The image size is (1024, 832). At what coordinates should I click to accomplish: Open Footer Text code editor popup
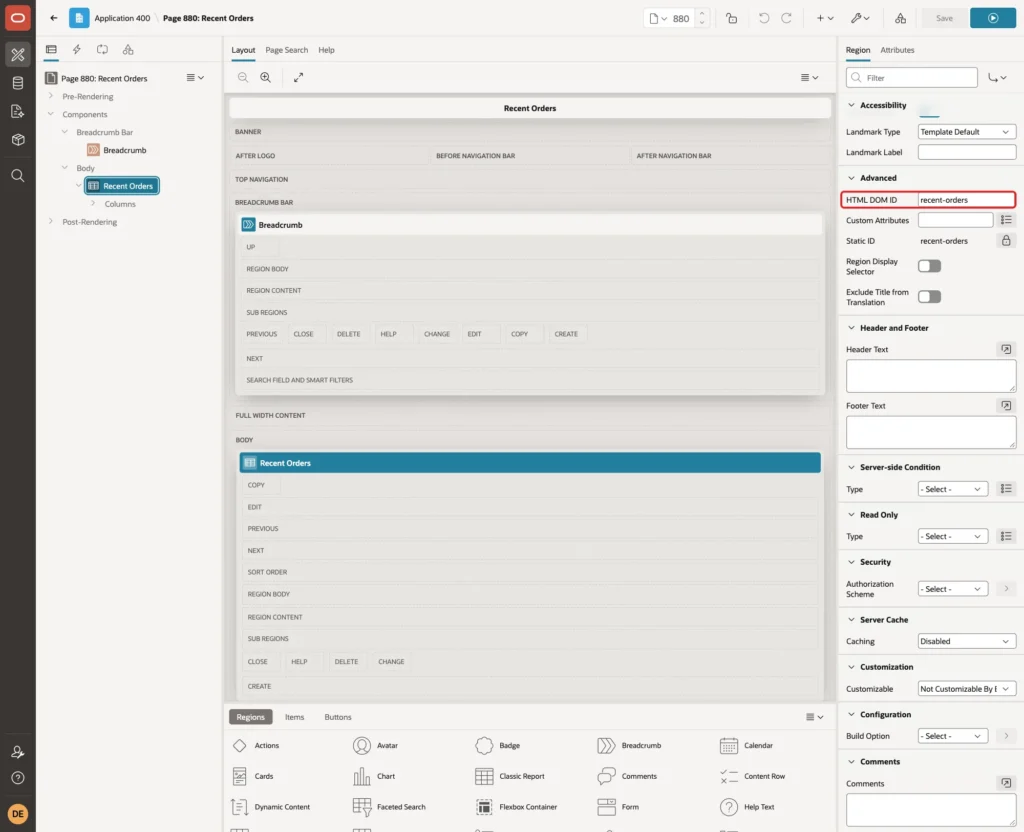tap(1006, 406)
